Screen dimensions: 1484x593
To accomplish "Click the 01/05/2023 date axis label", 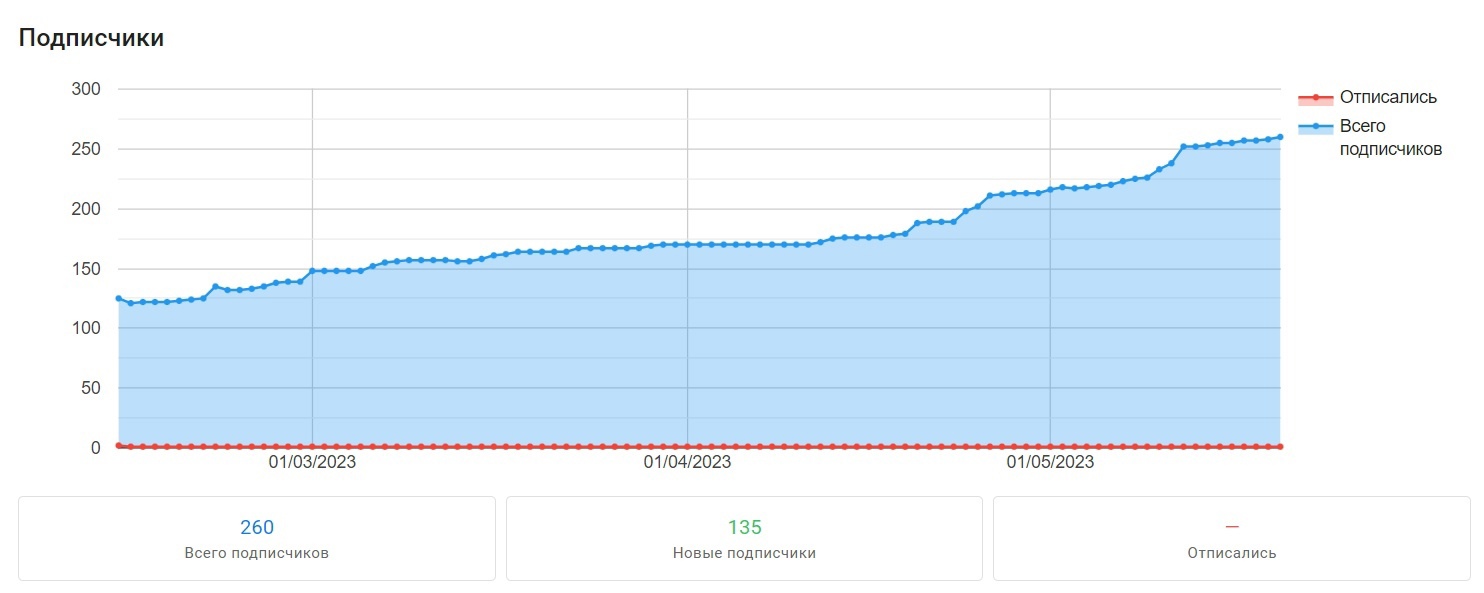I will point(1050,462).
